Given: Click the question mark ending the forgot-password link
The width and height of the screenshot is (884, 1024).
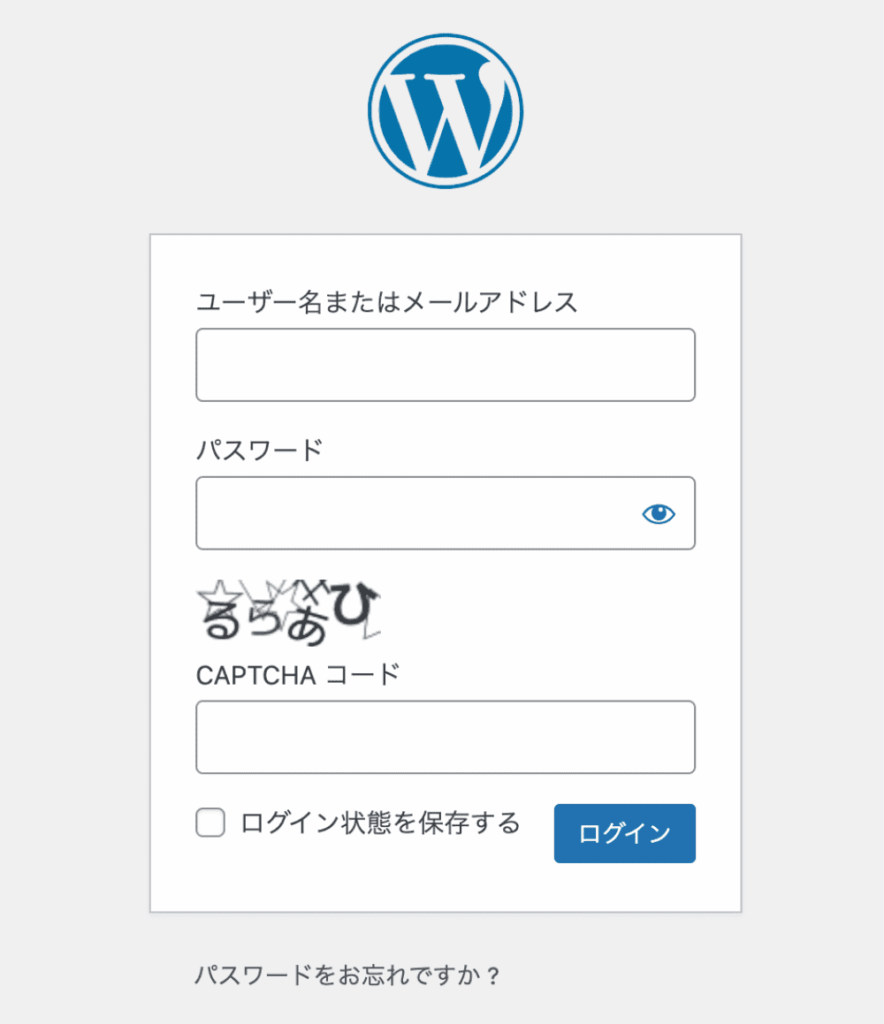Looking at the screenshot, I should click(x=491, y=975).
